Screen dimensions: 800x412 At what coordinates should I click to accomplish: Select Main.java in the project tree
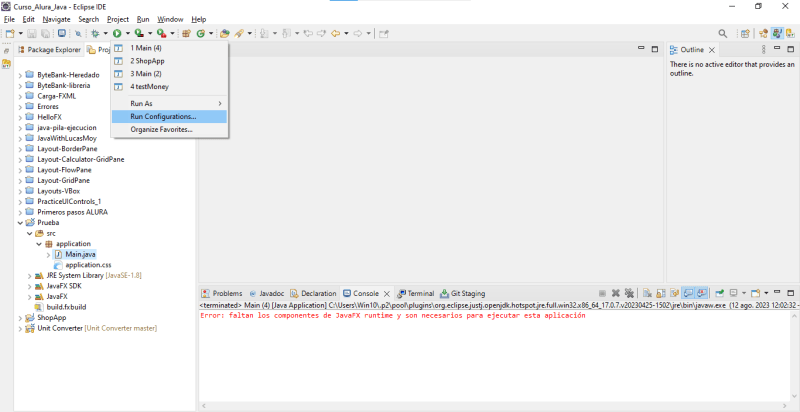coord(75,254)
